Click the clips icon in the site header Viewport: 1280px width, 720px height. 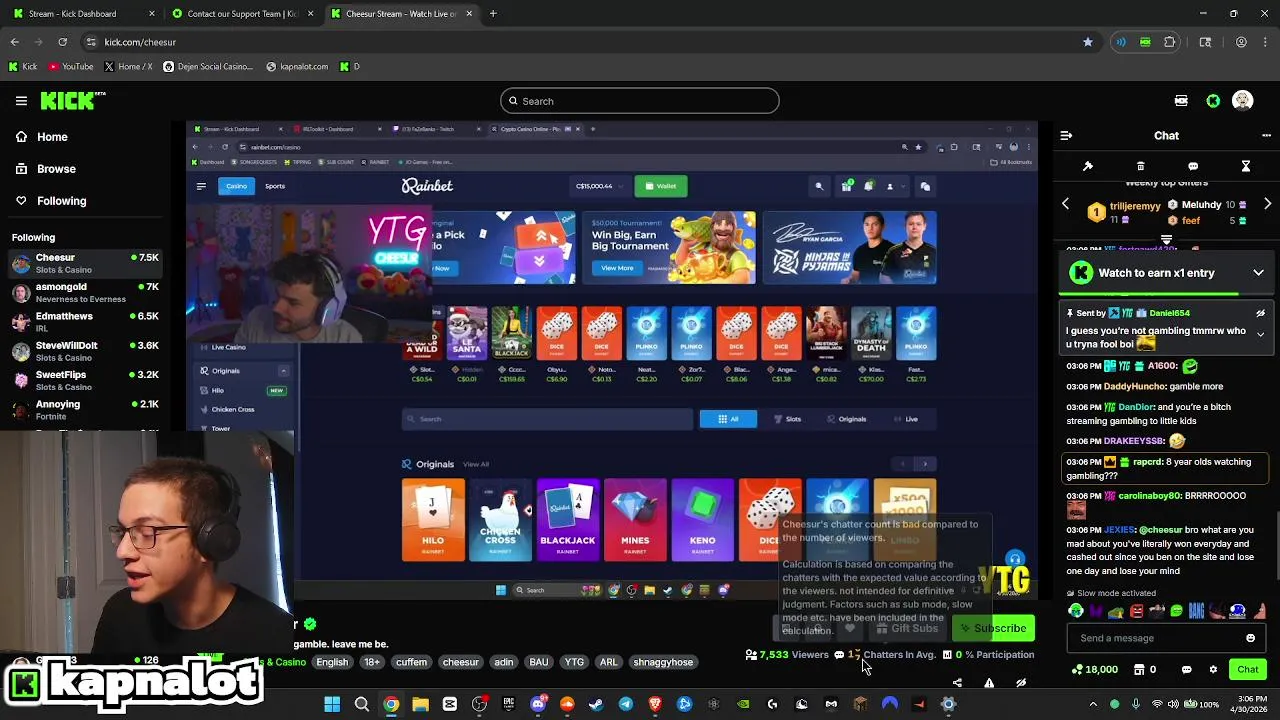[1181, 101]
